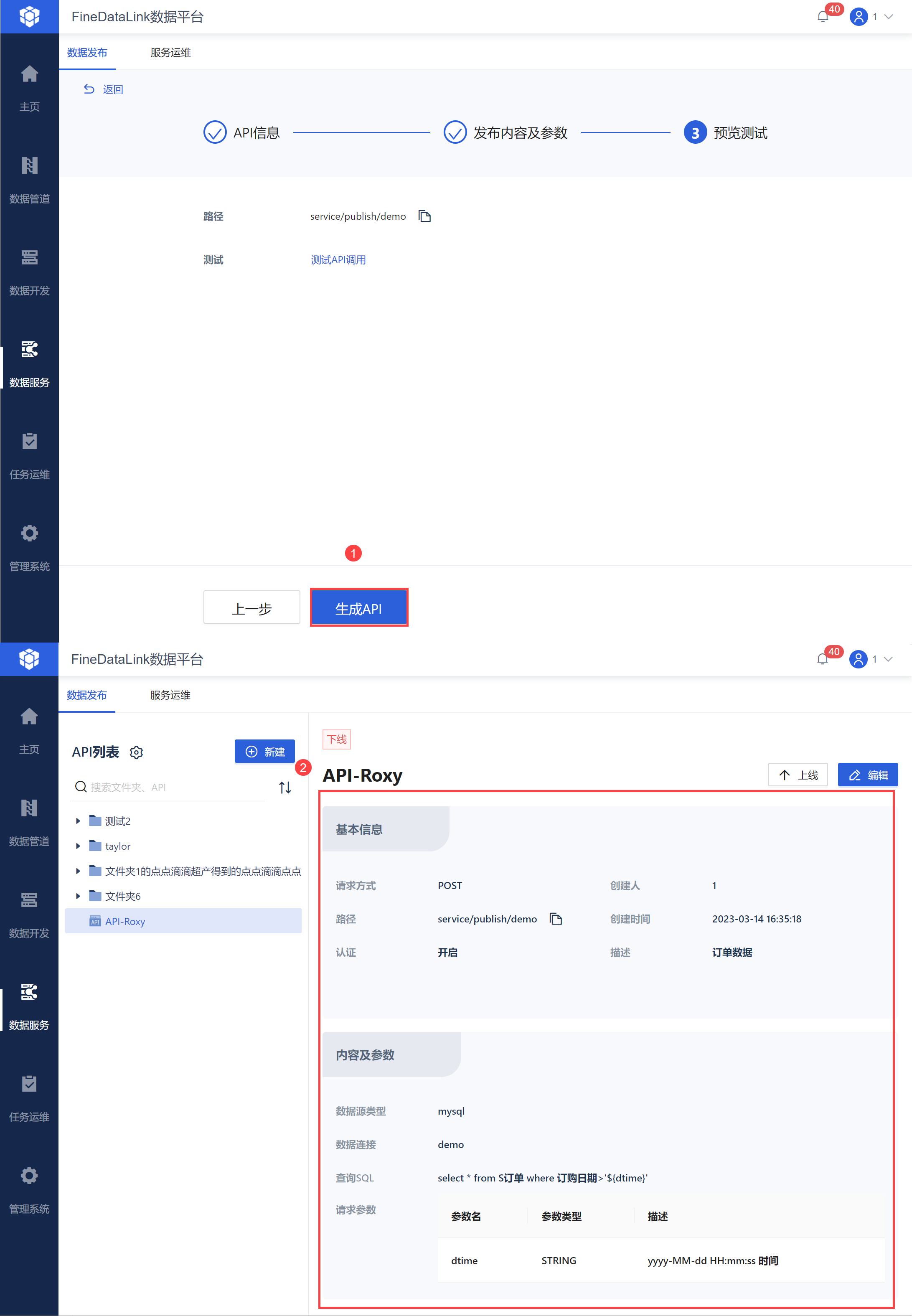Click the sort arrows icon by the search box

tap(285, 788)
